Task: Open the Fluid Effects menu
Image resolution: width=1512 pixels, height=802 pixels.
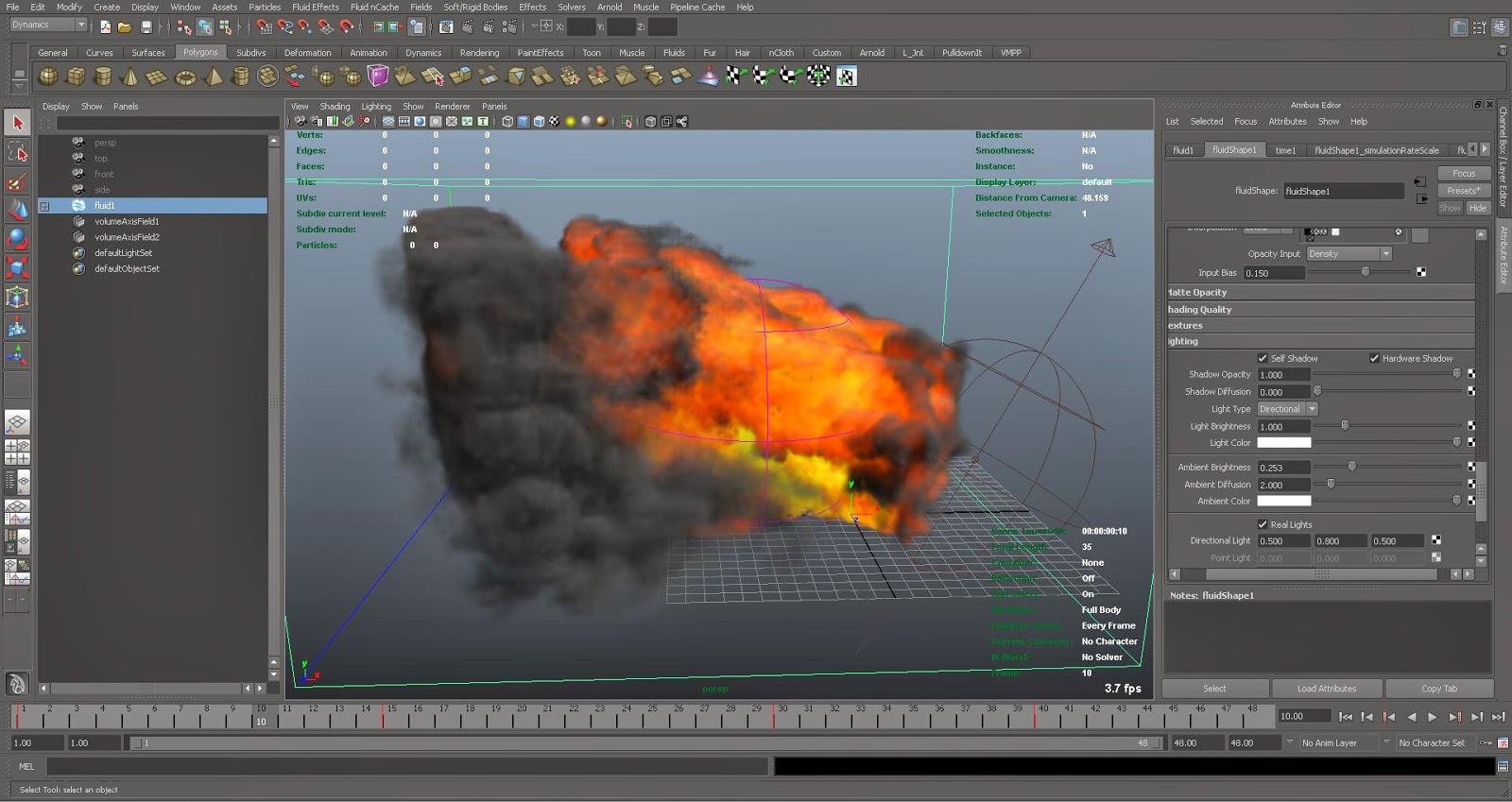Action: (315, 7)
